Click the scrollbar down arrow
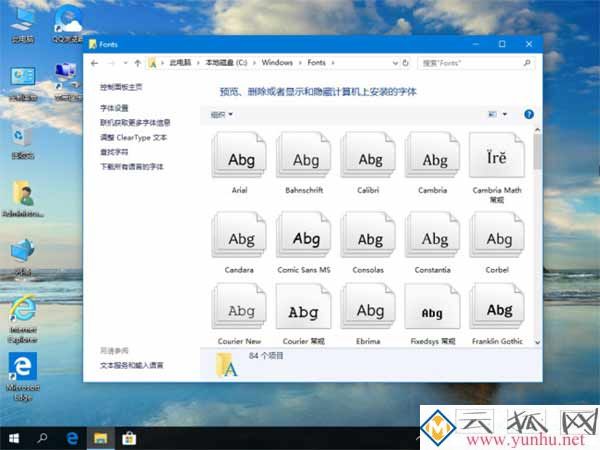This screenshot has height=450, width=600. 537,342
